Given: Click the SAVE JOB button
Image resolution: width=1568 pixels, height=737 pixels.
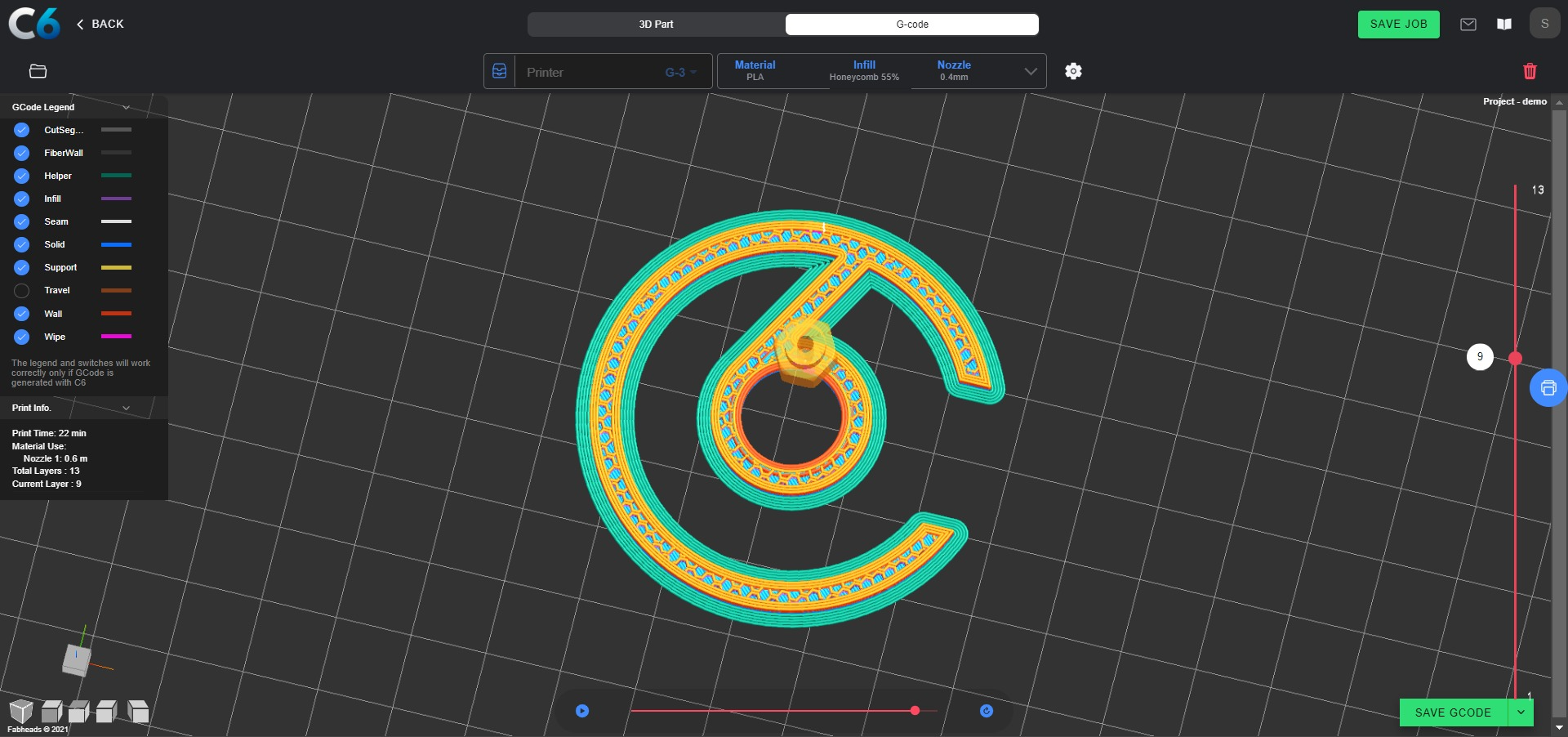Looking at the screenshot, I should [x=1398, y=25].
